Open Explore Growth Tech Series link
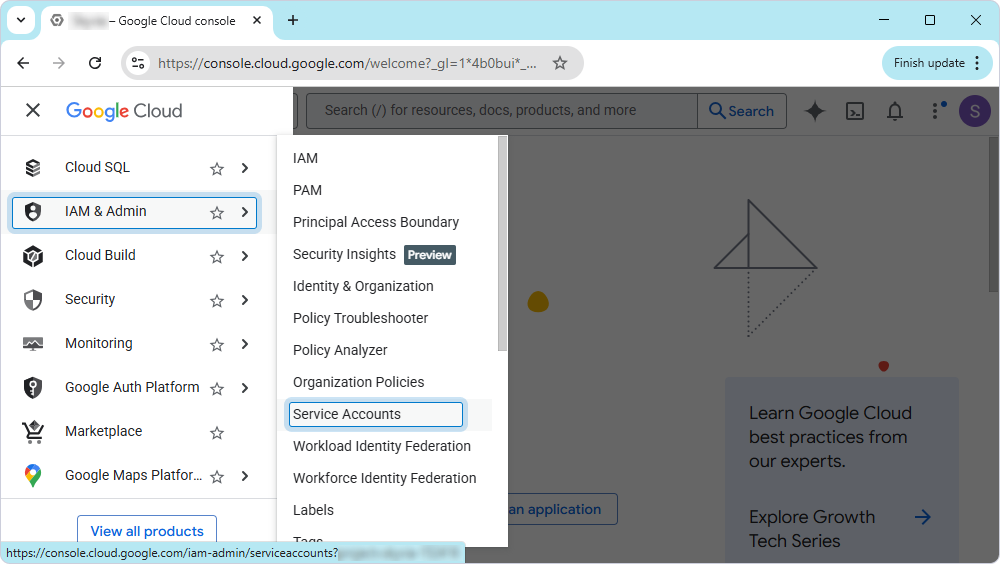1000x564 pixels. 841,529
